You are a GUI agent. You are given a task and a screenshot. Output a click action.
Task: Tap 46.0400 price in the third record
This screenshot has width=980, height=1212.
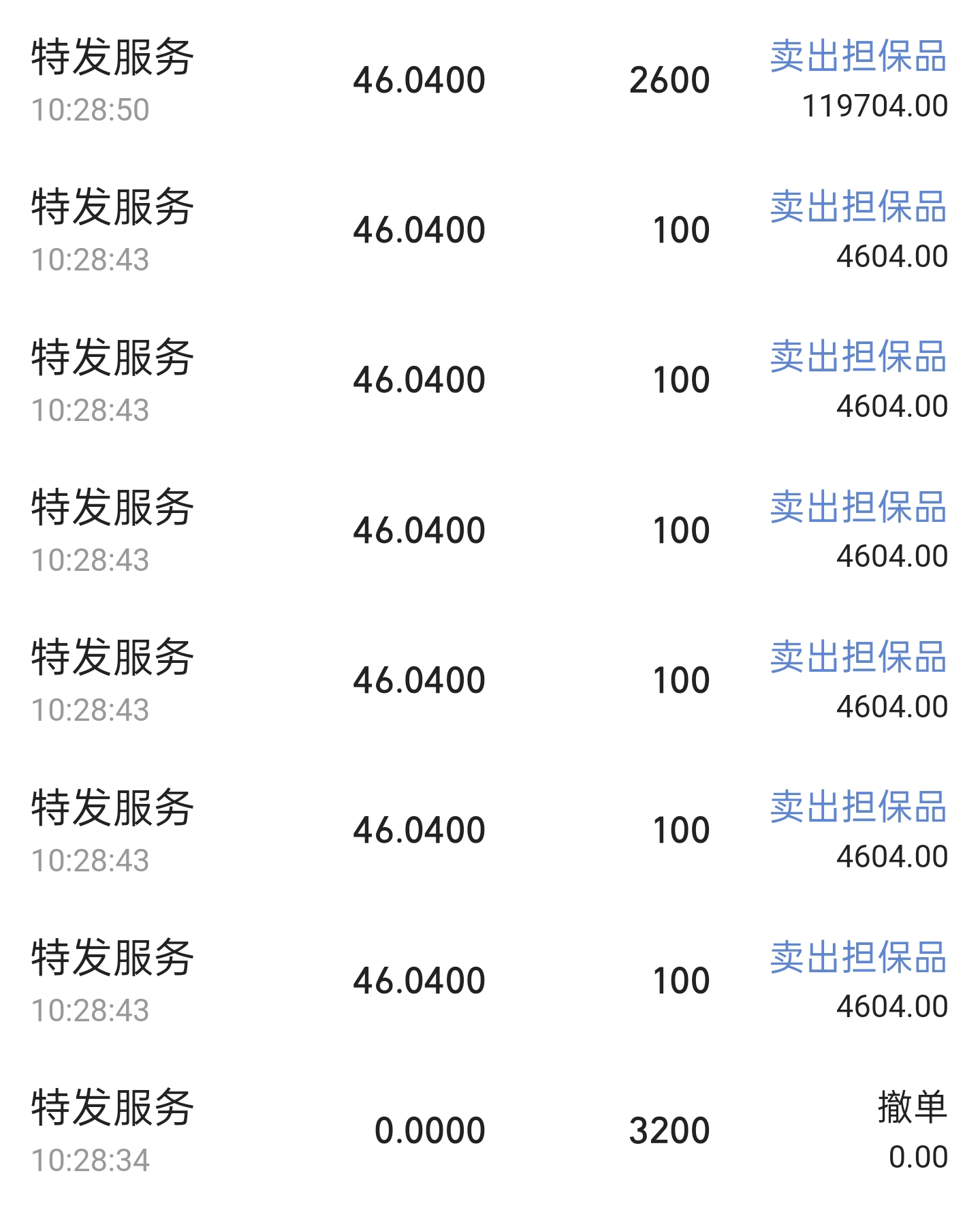tap(419, 380)
